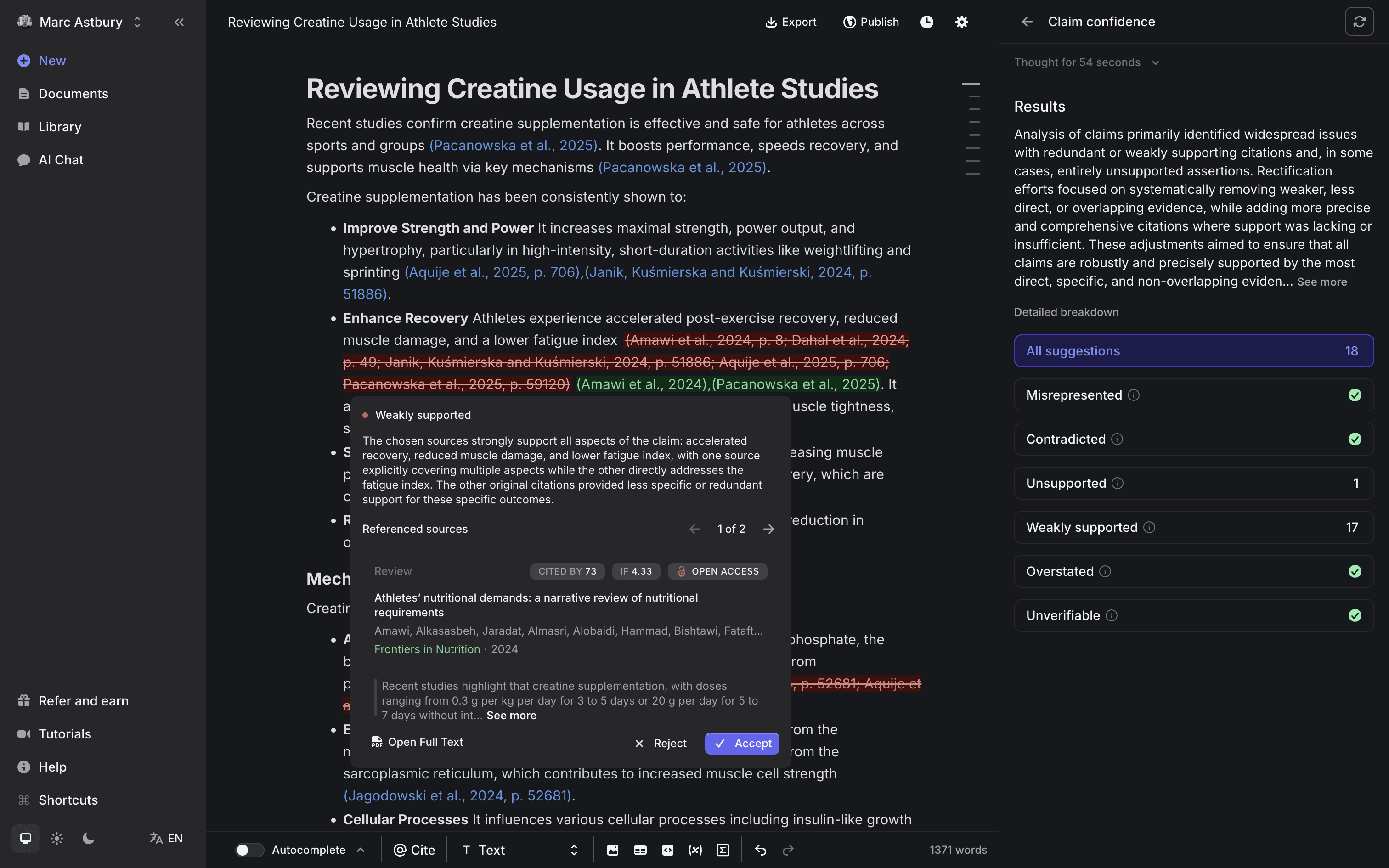Insert an image from the bottom toolbar
Viewport: 1389px width, 868px height.
(612, 850)
